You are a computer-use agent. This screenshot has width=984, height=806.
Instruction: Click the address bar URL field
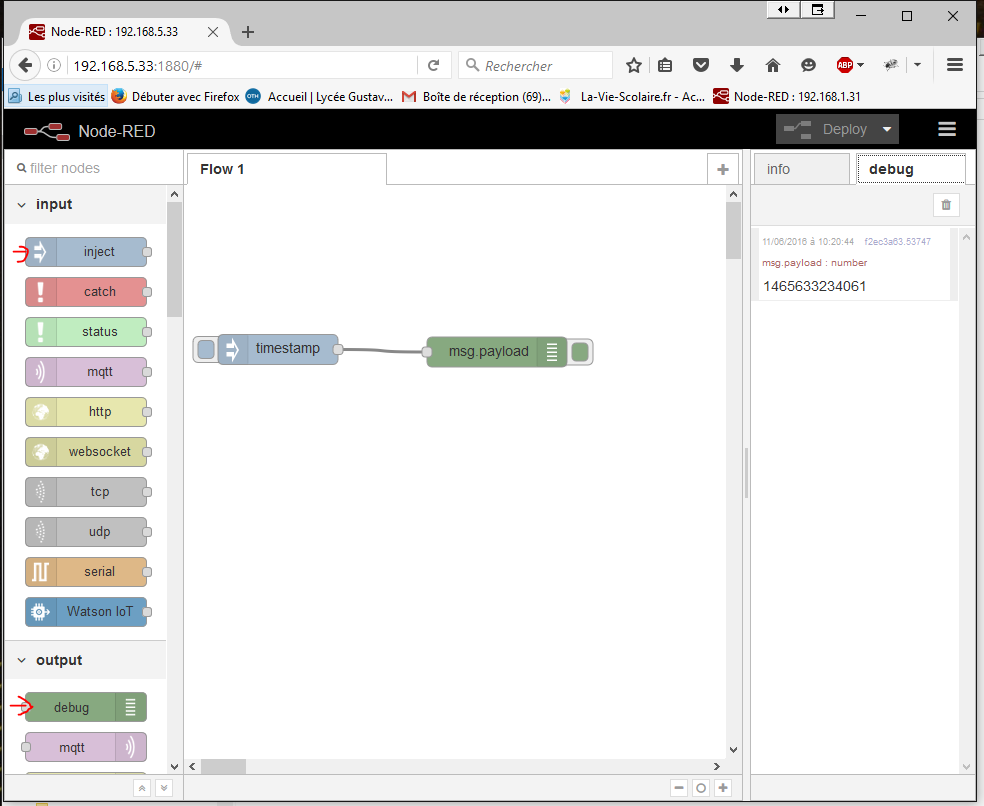pyautogui.click(x=242, y=66)
